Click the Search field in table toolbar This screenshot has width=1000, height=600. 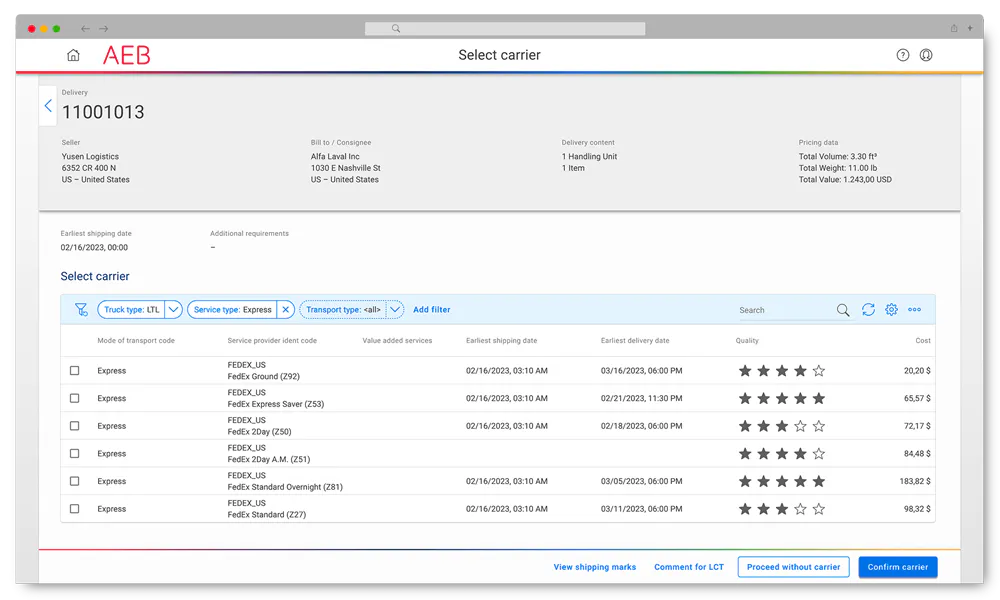pos(786,310)
